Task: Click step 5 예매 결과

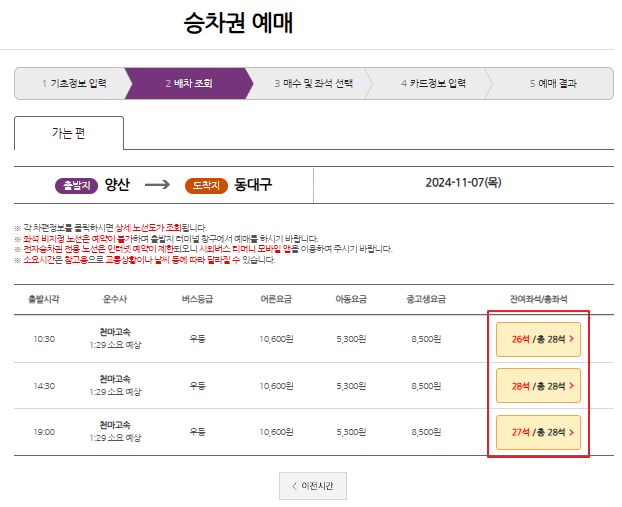Action: coord(553,83)
